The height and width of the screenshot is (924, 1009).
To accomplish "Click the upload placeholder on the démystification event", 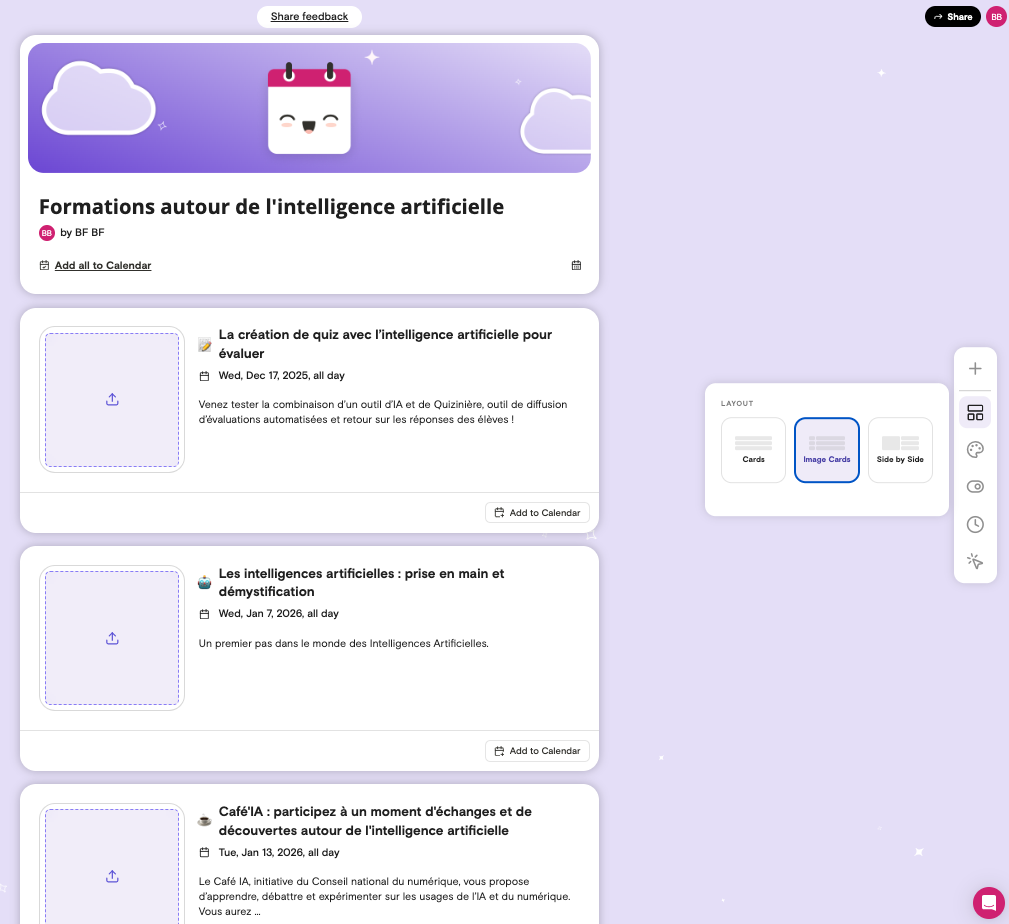I will click(x=112, y=638).
